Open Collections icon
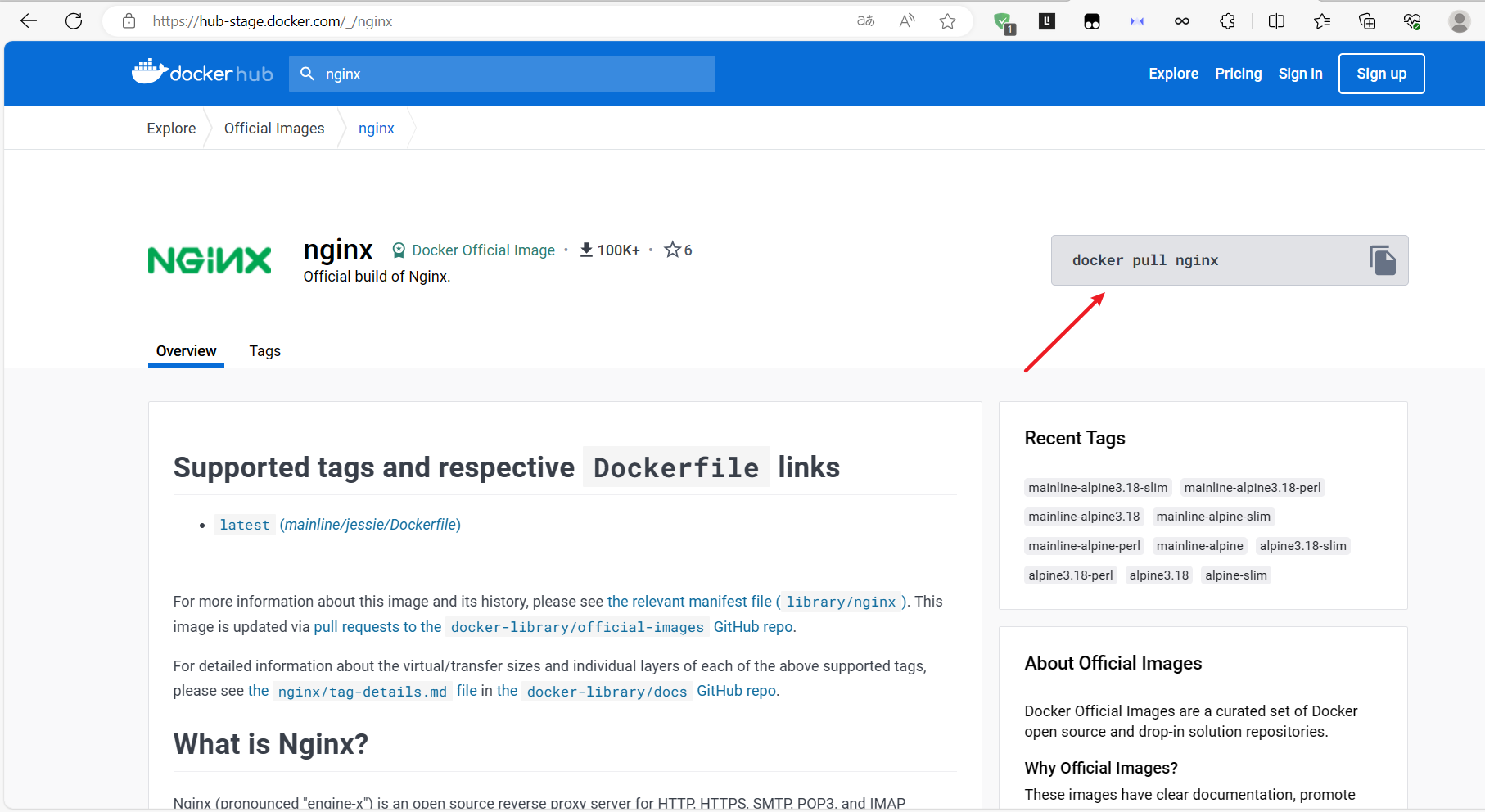Screen dimensions: 1485x812 click(x=1366, y=21)
